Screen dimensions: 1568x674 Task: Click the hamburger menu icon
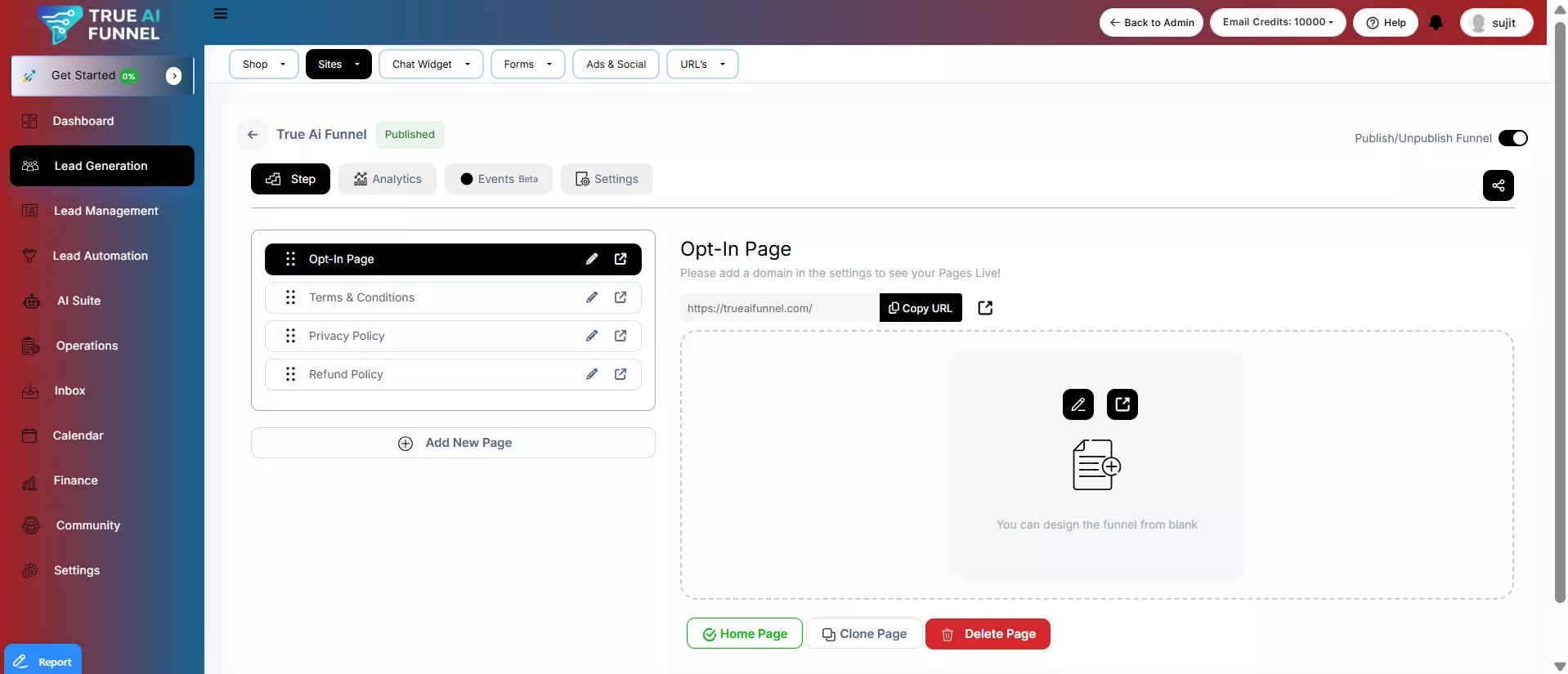click(221, 14)
